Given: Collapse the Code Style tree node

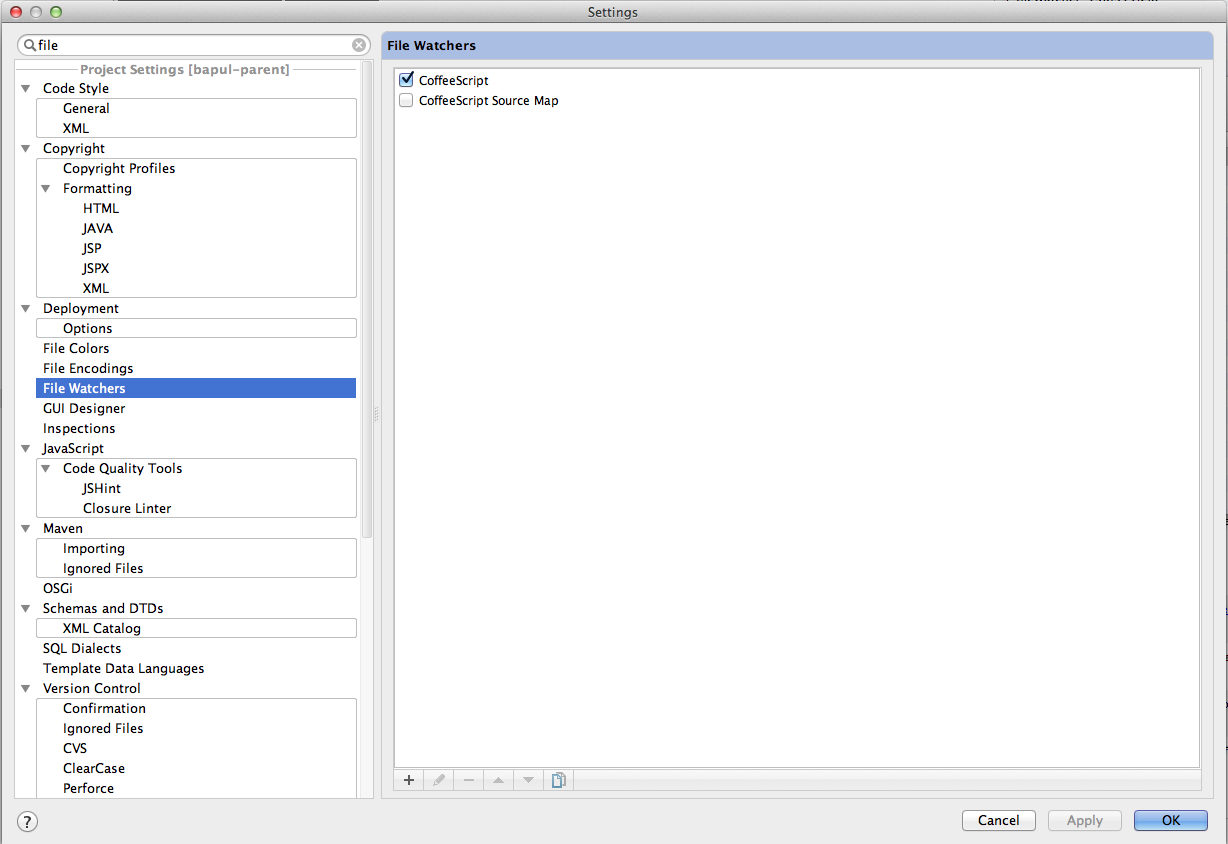Looking at the screenshot, I should click(26, 89).
